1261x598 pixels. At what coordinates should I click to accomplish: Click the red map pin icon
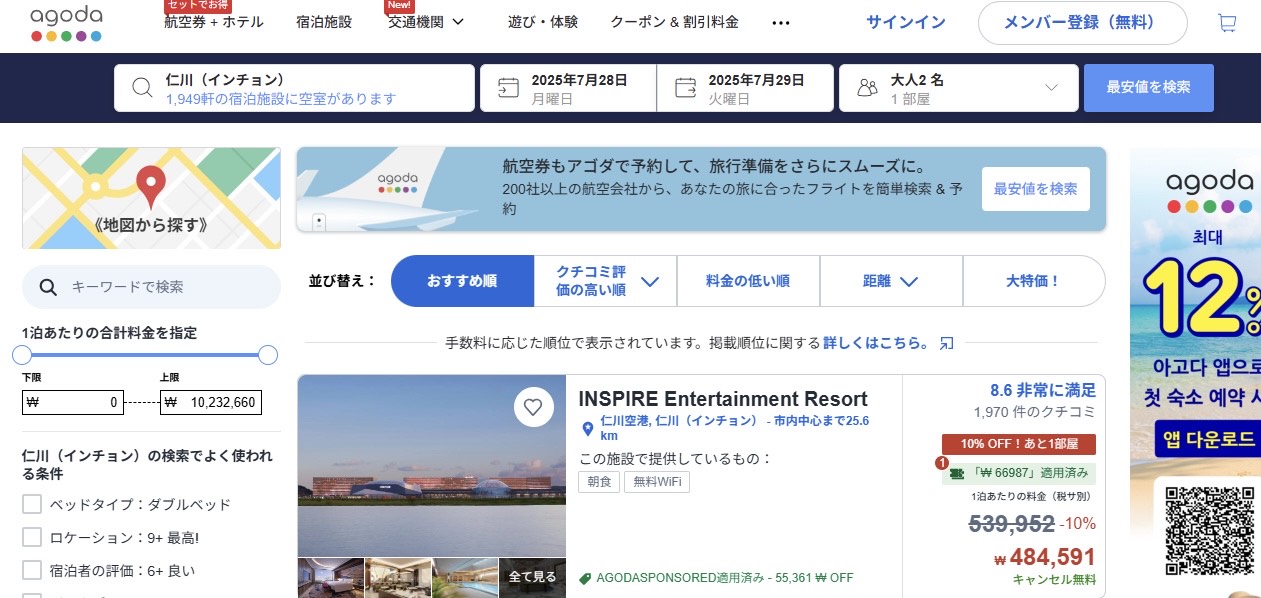[151, 186]
